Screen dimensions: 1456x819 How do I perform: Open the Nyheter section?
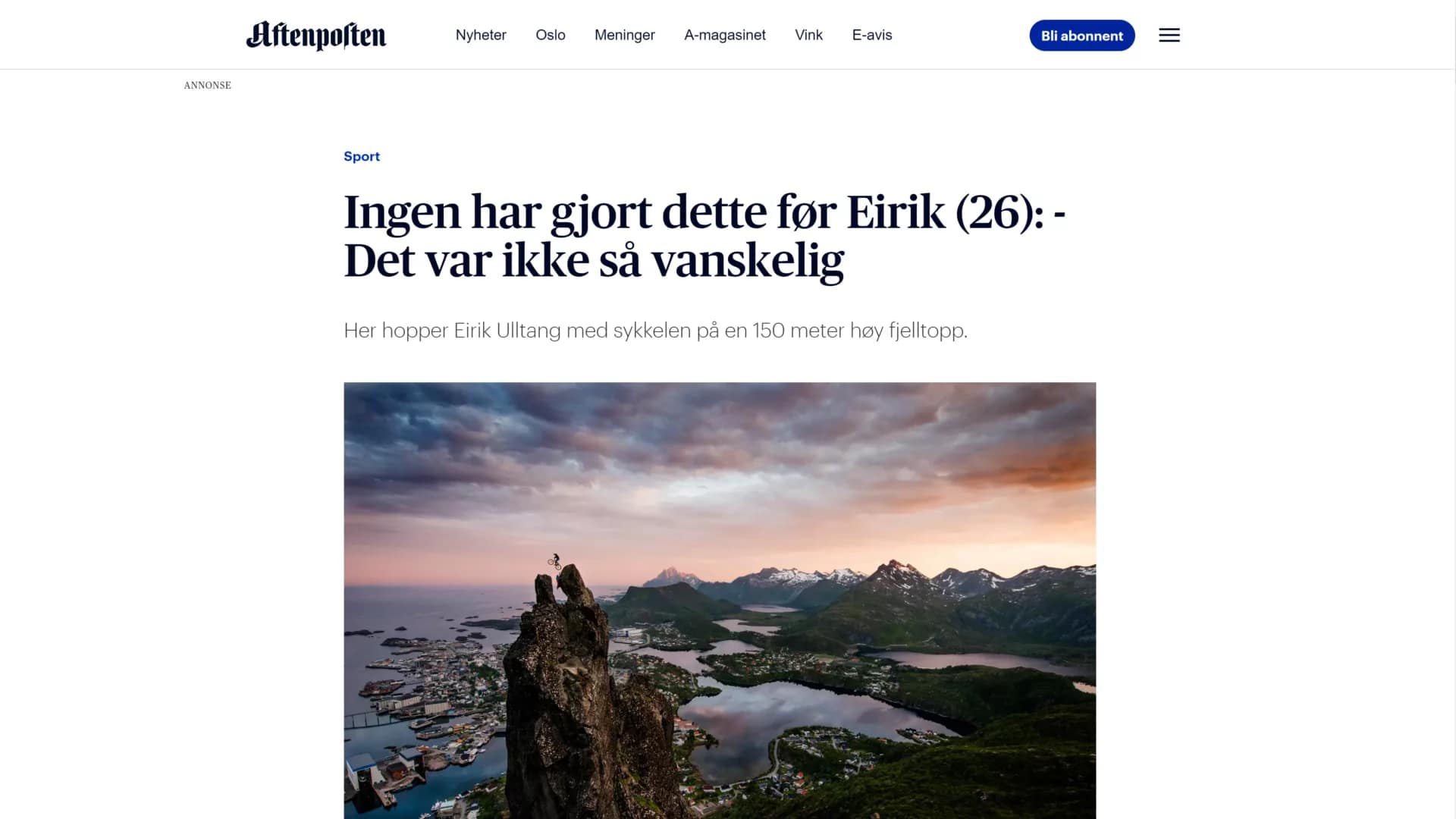point(481,35)
